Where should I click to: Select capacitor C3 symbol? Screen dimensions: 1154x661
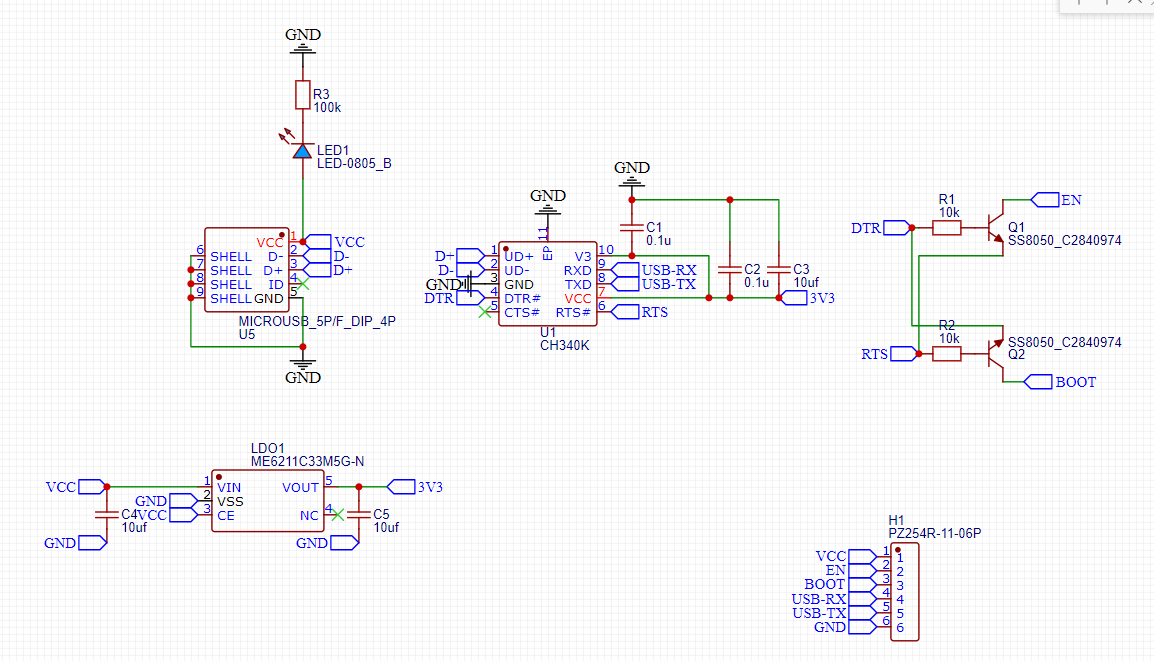tap(778, 270)
